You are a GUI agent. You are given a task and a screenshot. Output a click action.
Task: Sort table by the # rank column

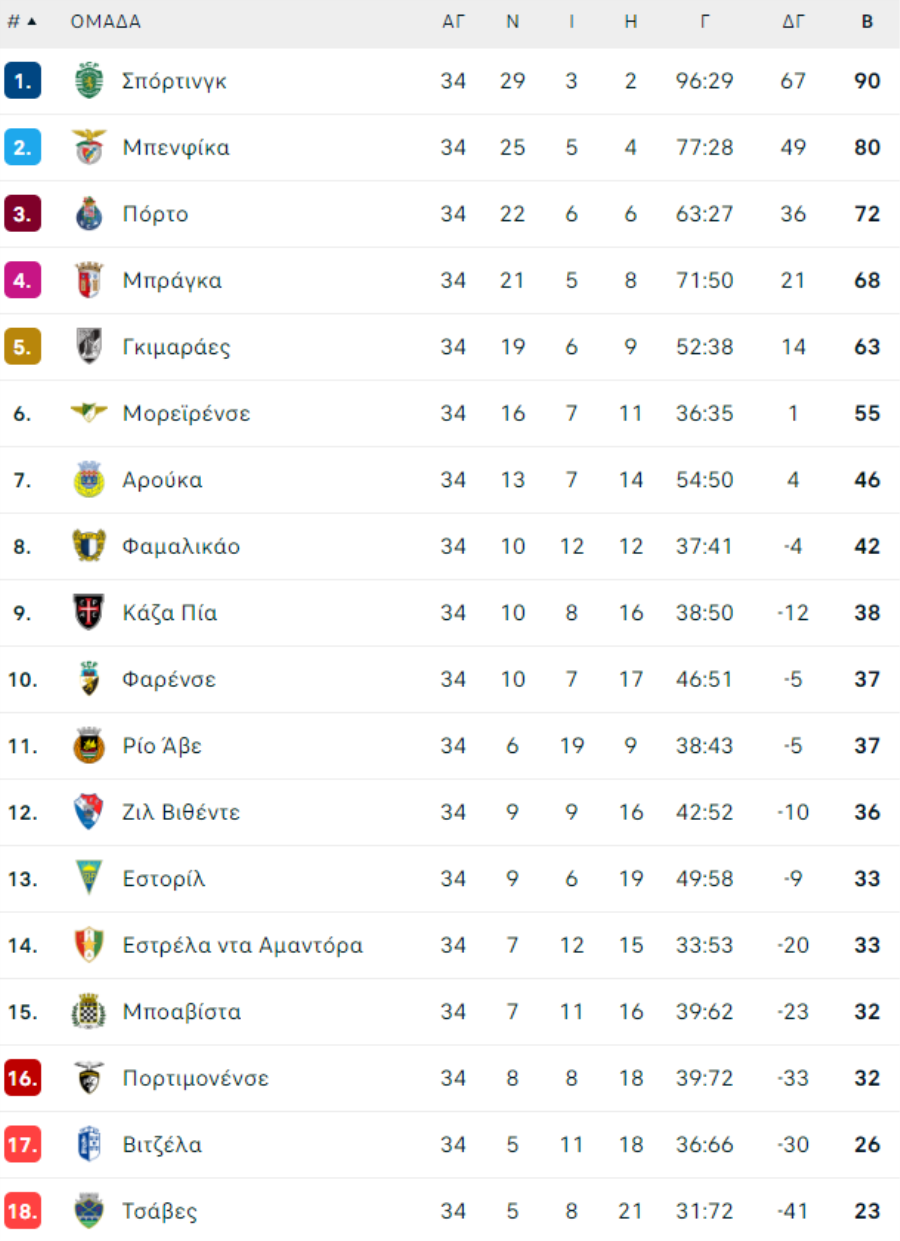tap(21, 22)
